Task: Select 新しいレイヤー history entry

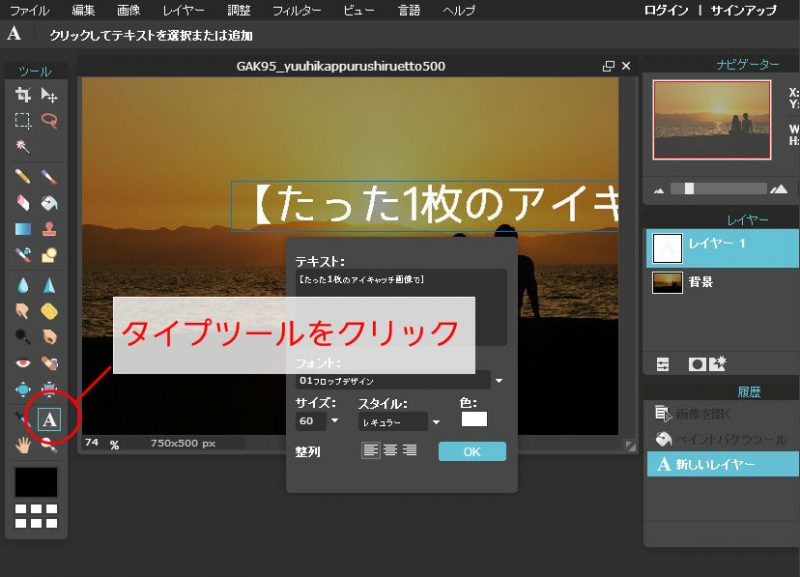Action: click(723, 464)
